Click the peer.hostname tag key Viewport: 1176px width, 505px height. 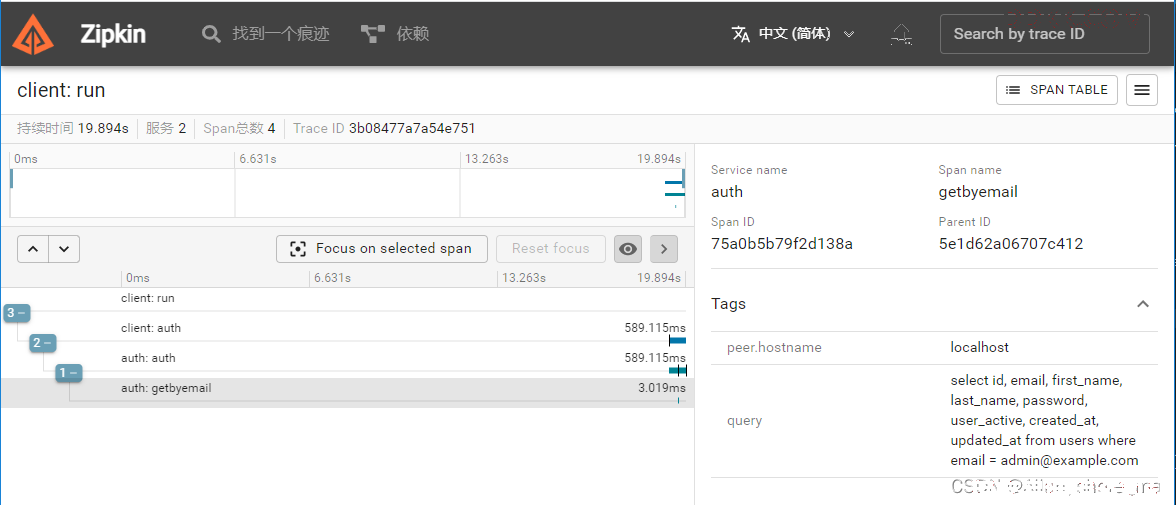(774, 347)
